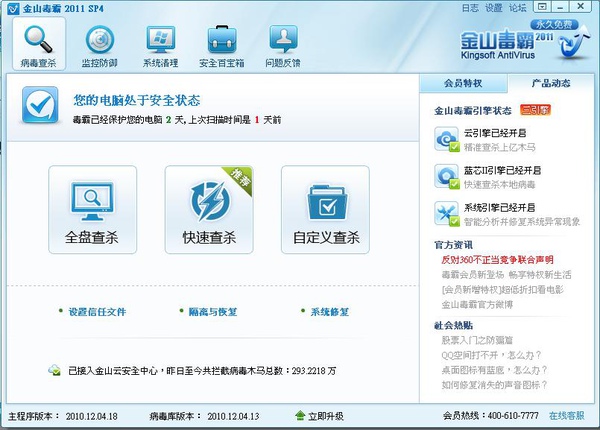This screenshot has width=600, height=430.
Task: Open 桌面图标有蓝底,怎么办? topic
Action: [x=494, y=370]
